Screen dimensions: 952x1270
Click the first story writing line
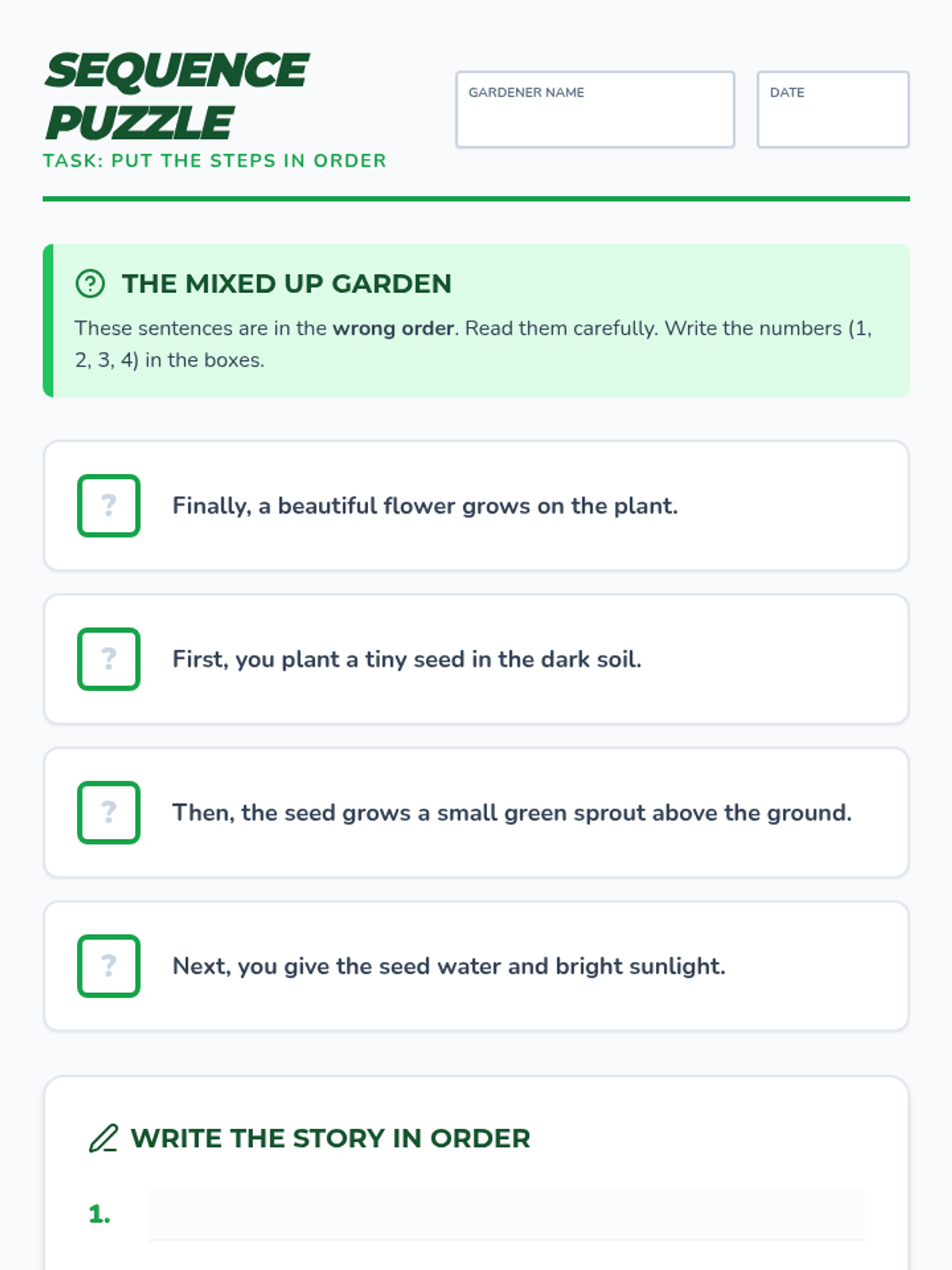pyautogui.click(x=506, y=1214)
